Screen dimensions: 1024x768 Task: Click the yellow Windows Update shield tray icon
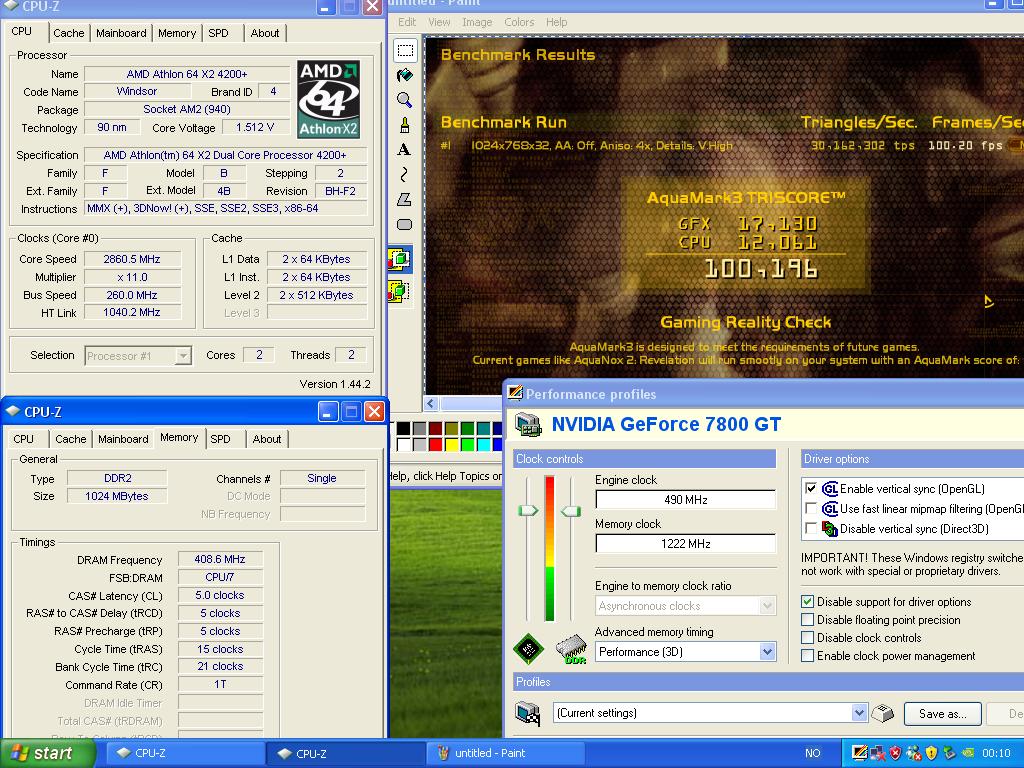[x=931, y=753]
